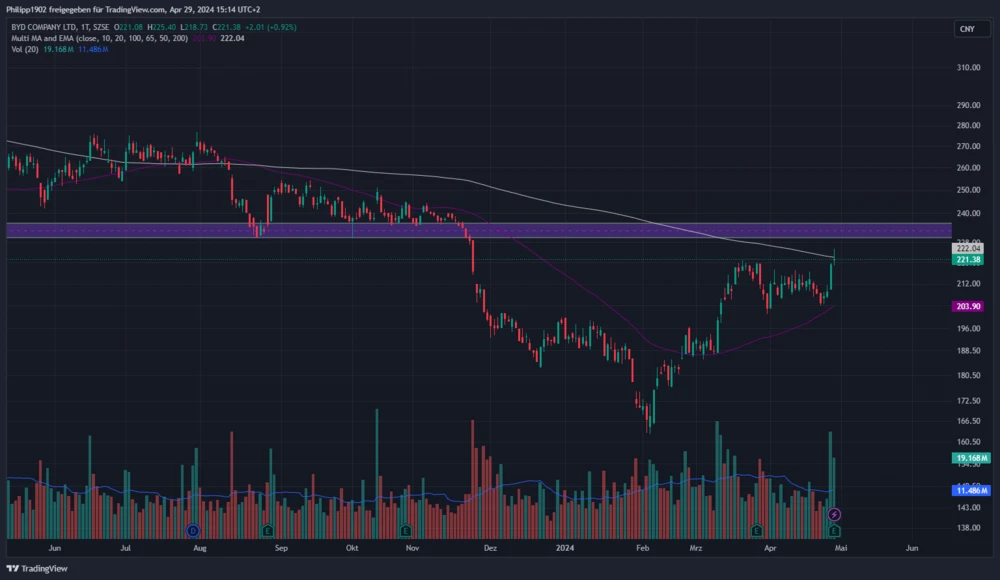1000x580 pixels.
Task: Click the purple lightning bolt event icon
Action: tap(834, 514)
